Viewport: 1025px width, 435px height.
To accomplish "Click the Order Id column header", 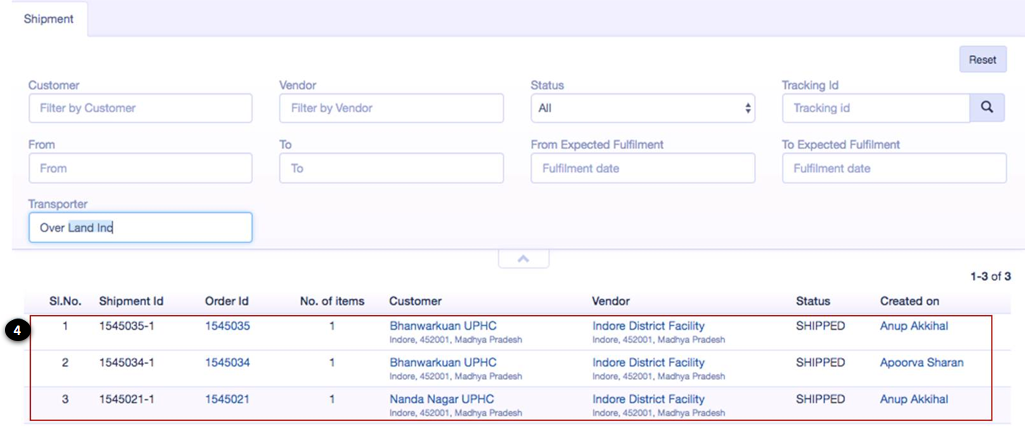I will pyautogui.click(x=227, y=302).
